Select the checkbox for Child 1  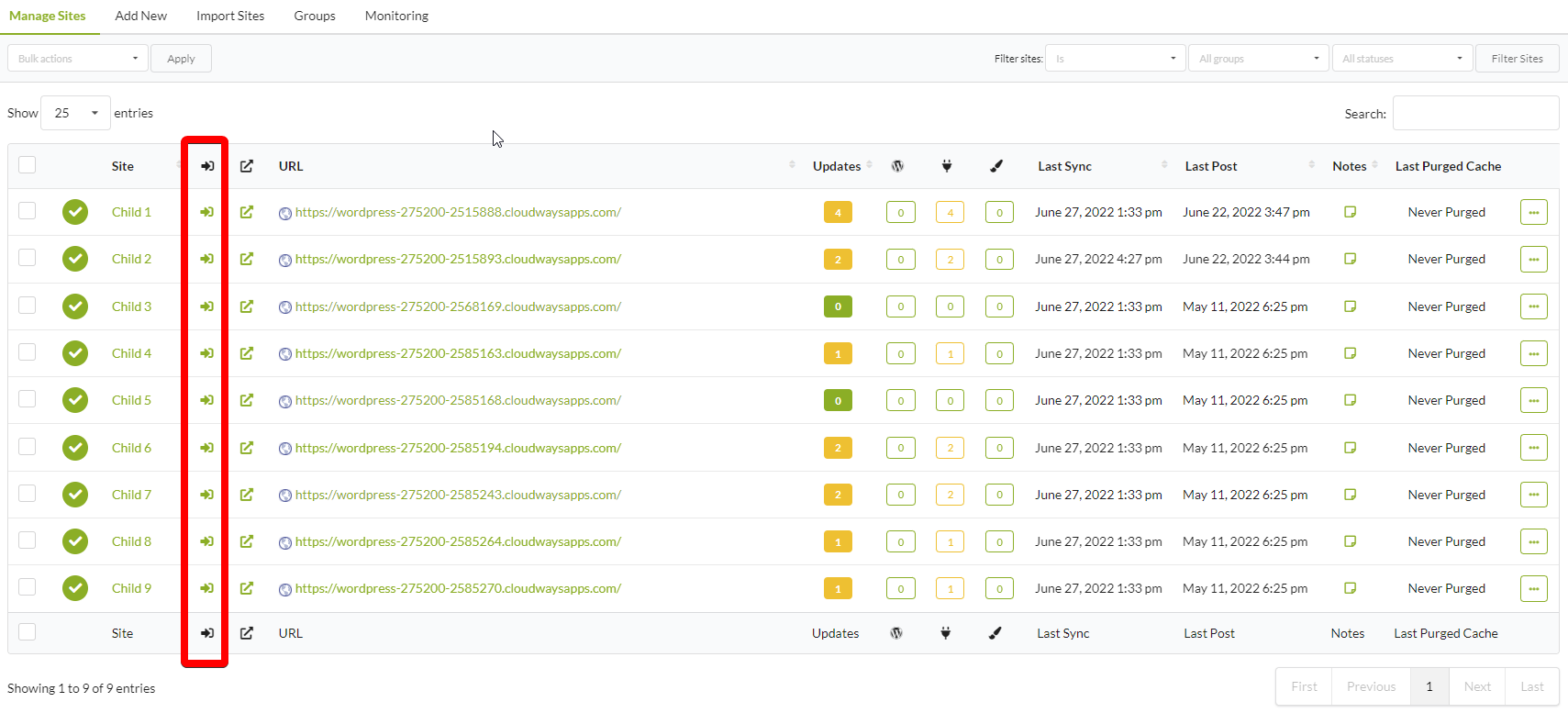(x=28, y=210)
